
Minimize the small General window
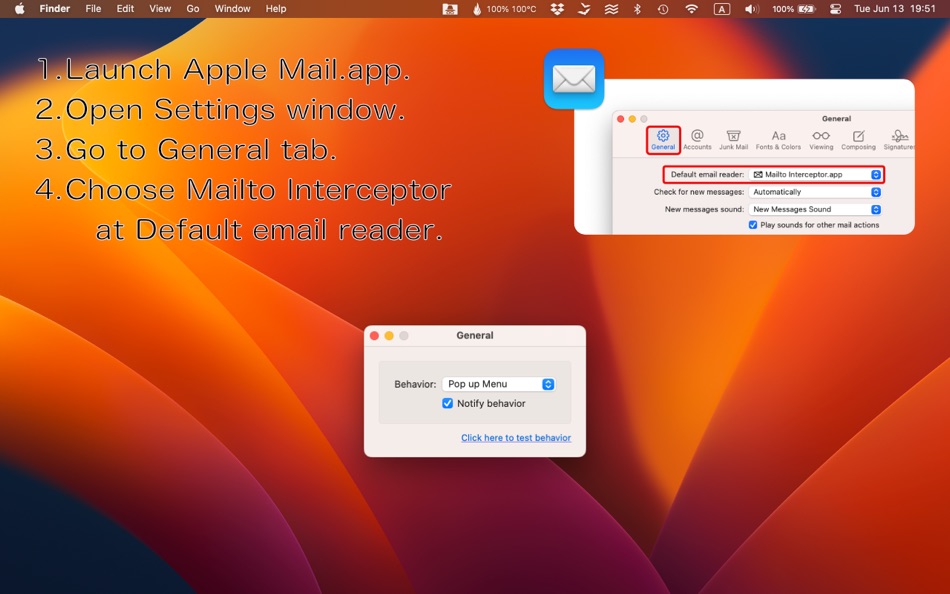click(389, 336)
